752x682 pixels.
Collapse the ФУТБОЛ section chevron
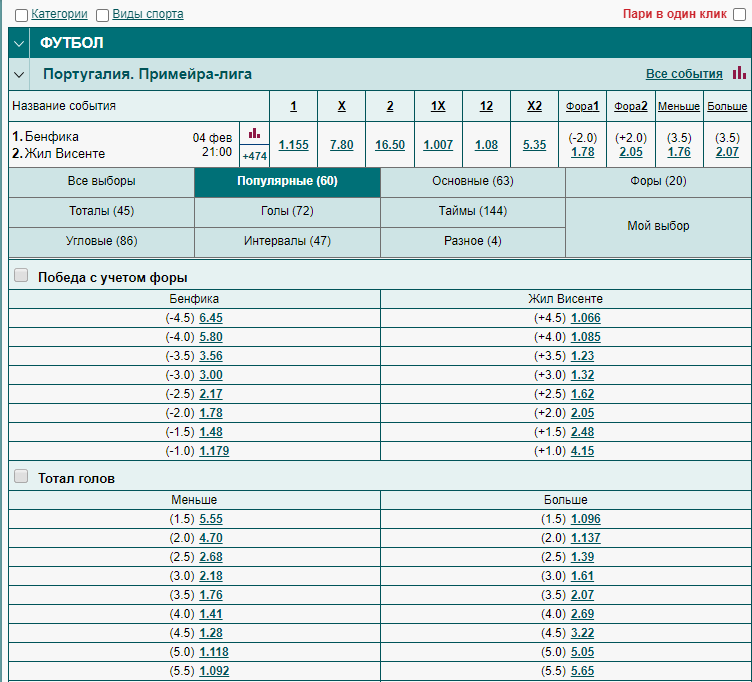[19, 43]
